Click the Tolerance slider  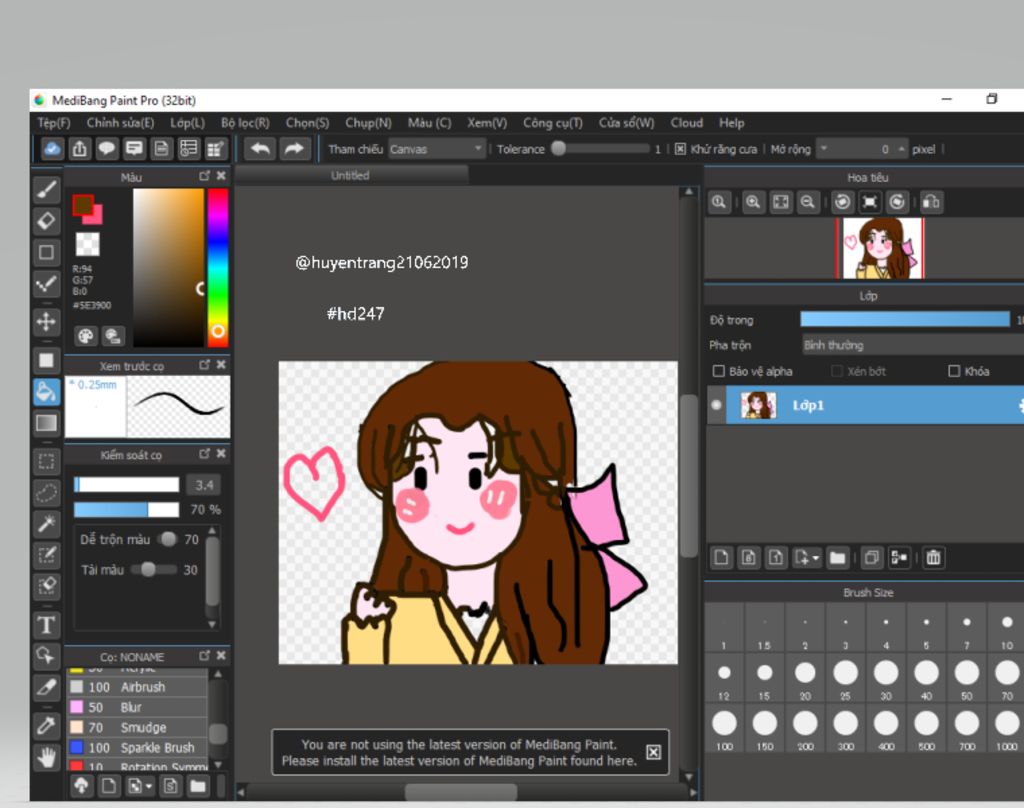coord(601,149)
